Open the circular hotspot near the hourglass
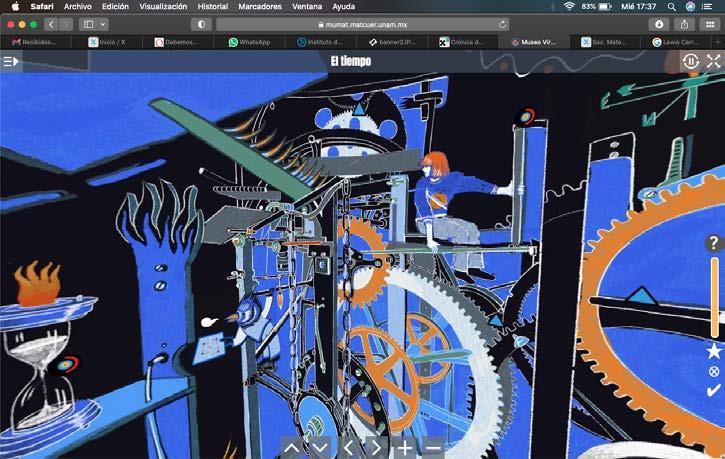 pyautogui.click(x=66, y=365)
